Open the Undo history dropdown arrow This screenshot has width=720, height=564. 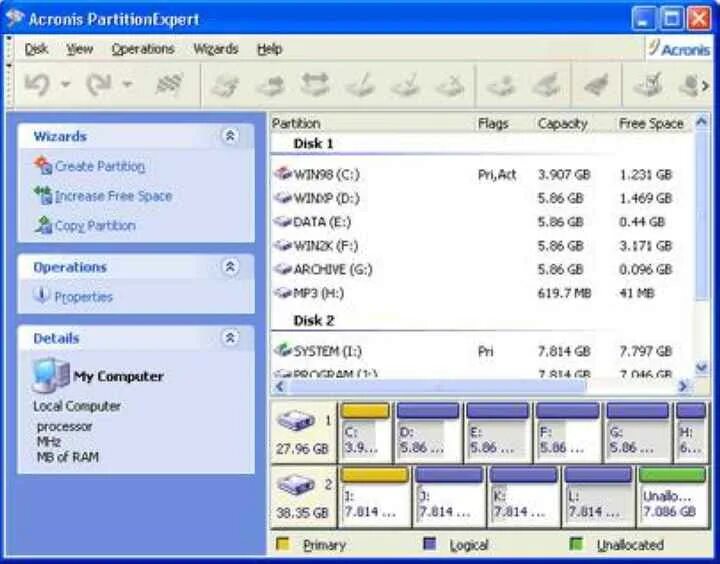[x=66, y=85]
